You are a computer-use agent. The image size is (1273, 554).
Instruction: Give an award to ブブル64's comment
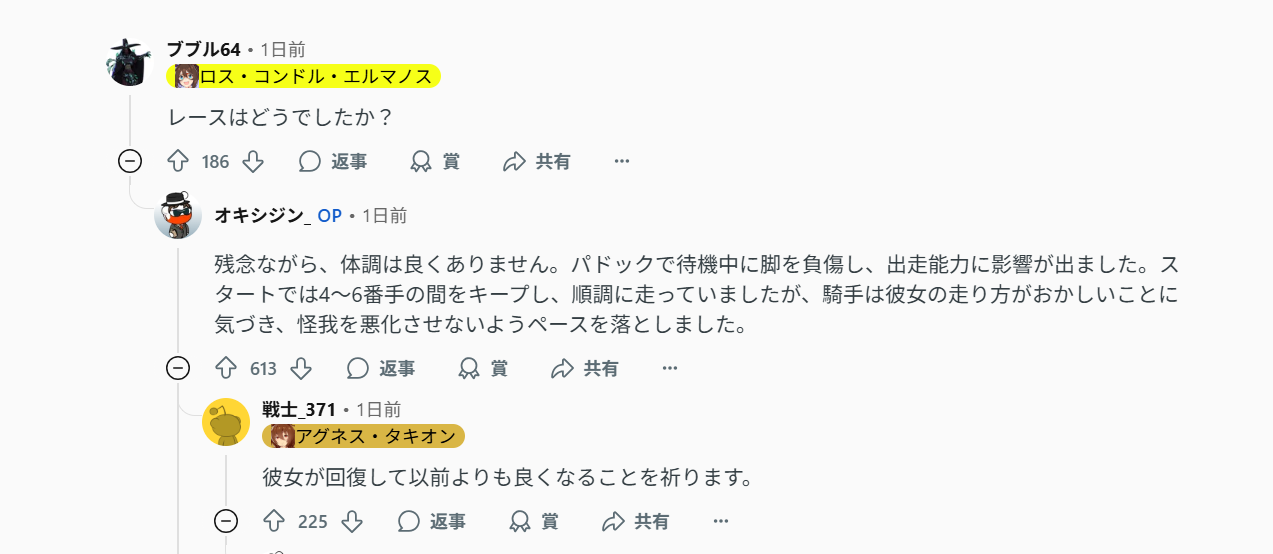tap(435, 161)
